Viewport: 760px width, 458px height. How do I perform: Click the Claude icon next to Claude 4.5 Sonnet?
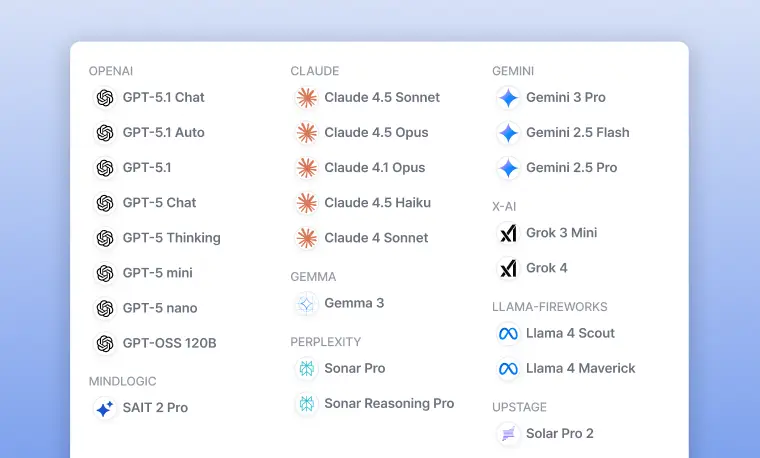pos(306,98)
